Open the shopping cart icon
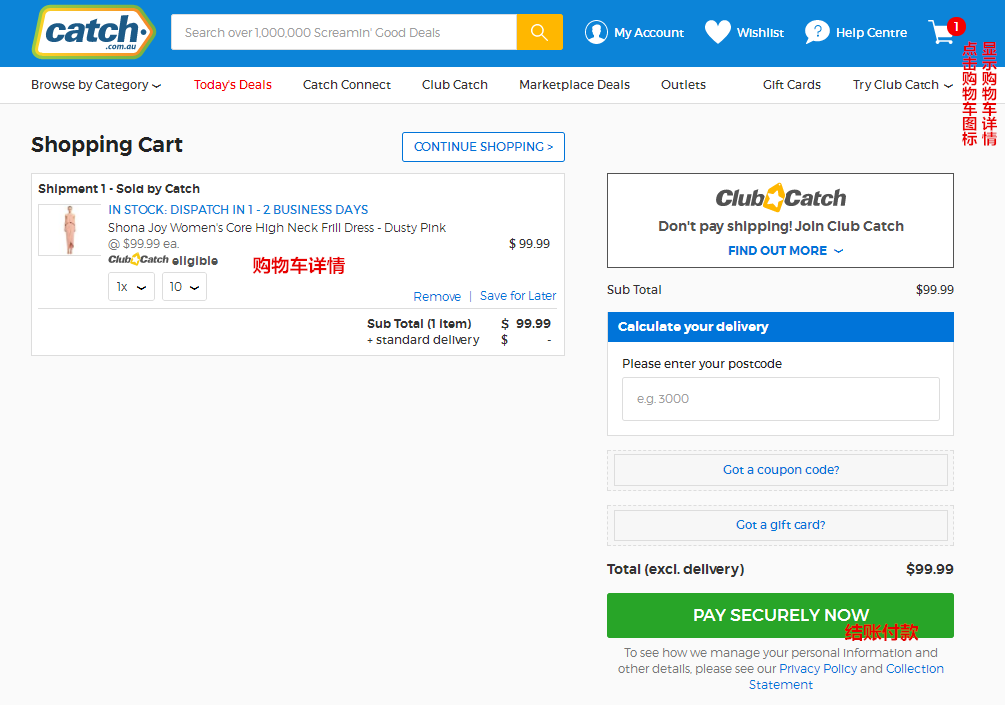Screen dimensions: 1005x705 pyautogui.click(x=943, y=31)
